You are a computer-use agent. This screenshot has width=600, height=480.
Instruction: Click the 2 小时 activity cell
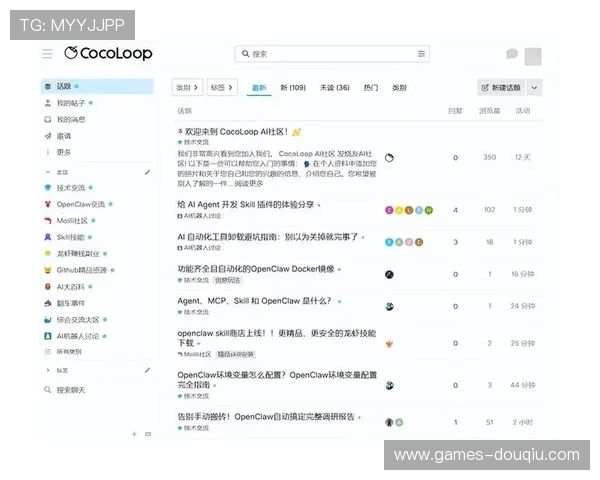[x=523, y=423]
